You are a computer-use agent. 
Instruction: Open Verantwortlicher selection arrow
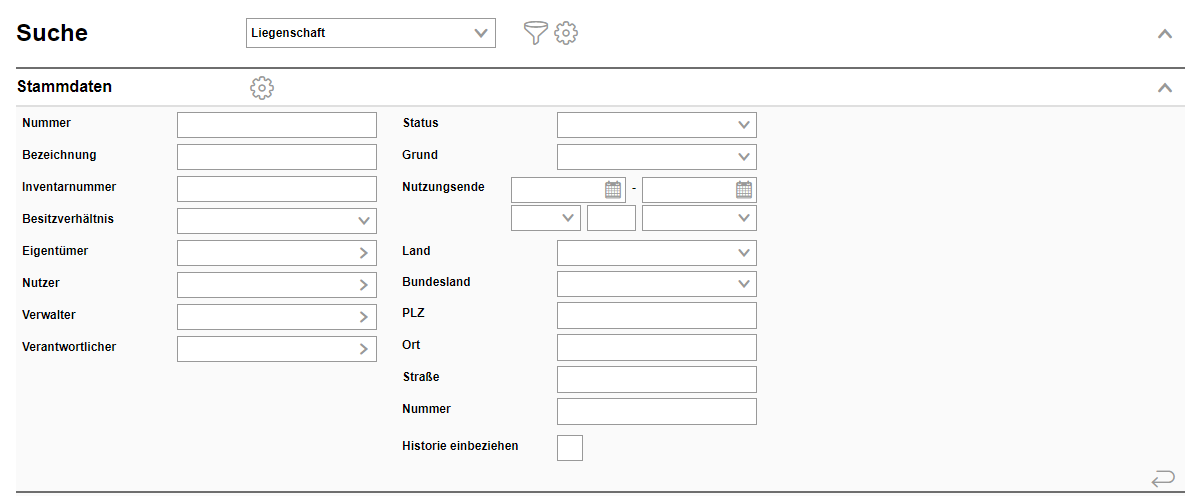(363, 348)
